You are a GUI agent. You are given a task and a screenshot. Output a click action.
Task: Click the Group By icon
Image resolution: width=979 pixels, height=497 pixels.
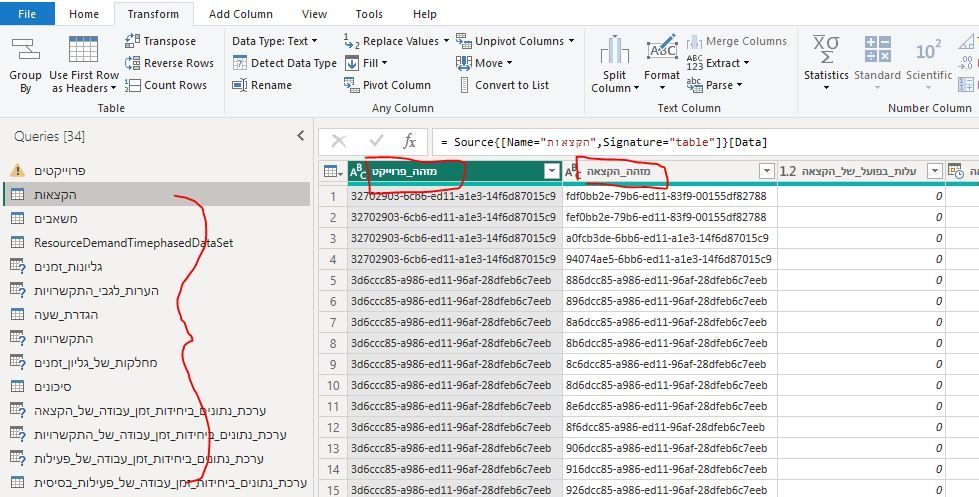[x=25, y=50]
